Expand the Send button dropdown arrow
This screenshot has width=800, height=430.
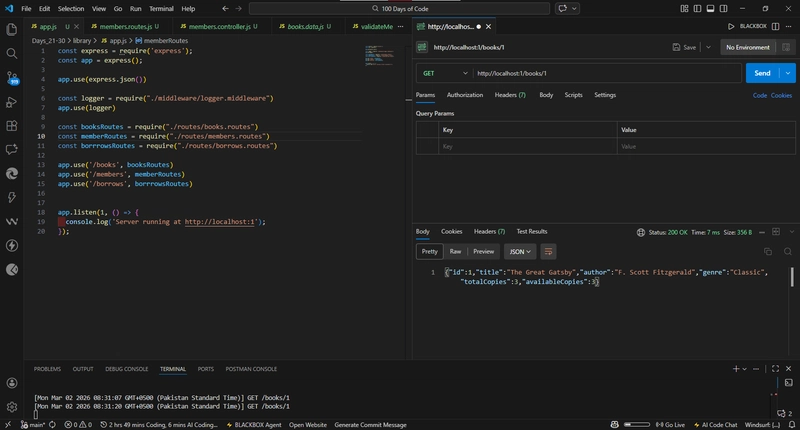click(x=788, y=73)
